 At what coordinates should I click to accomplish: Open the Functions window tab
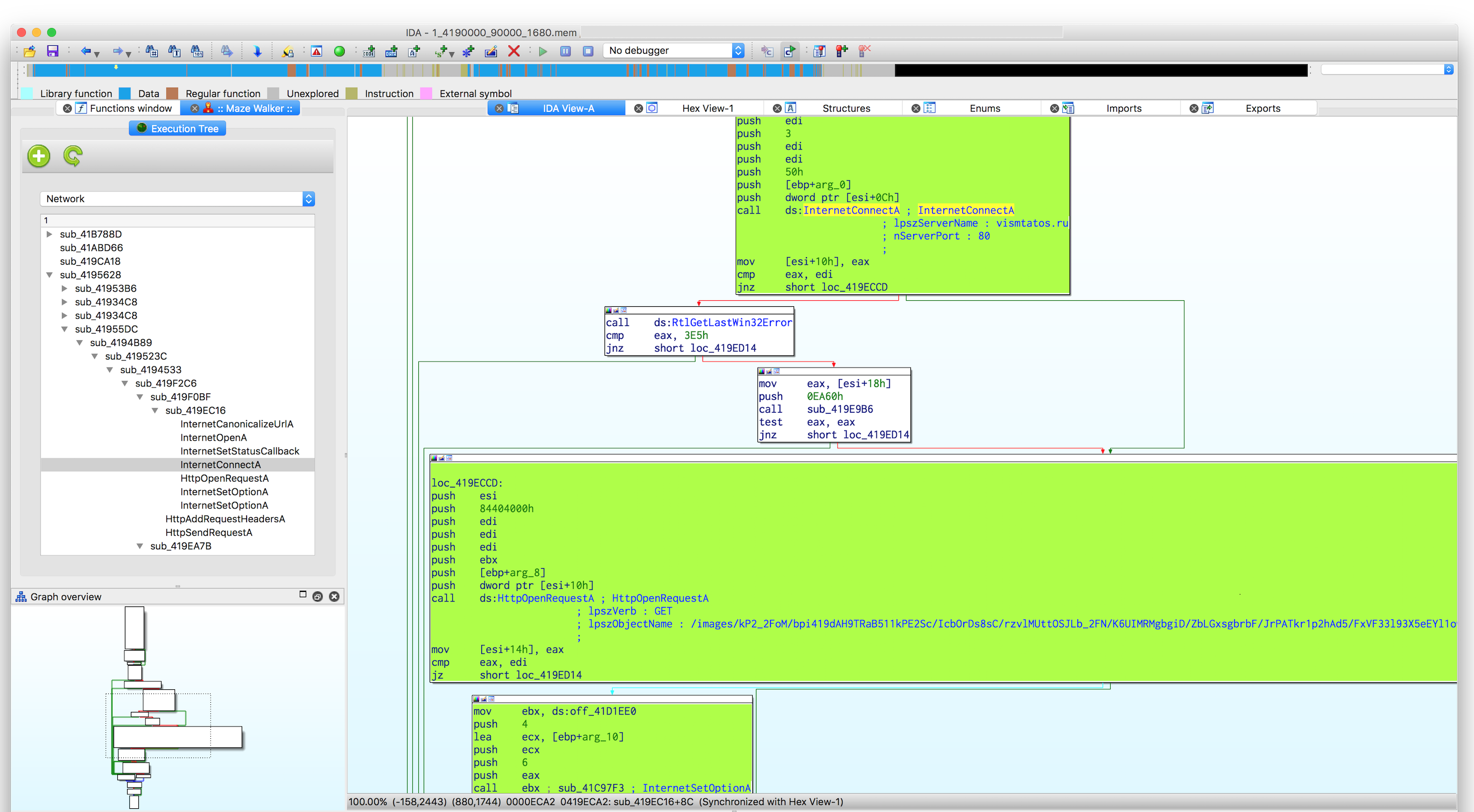(x=130, y=109)
